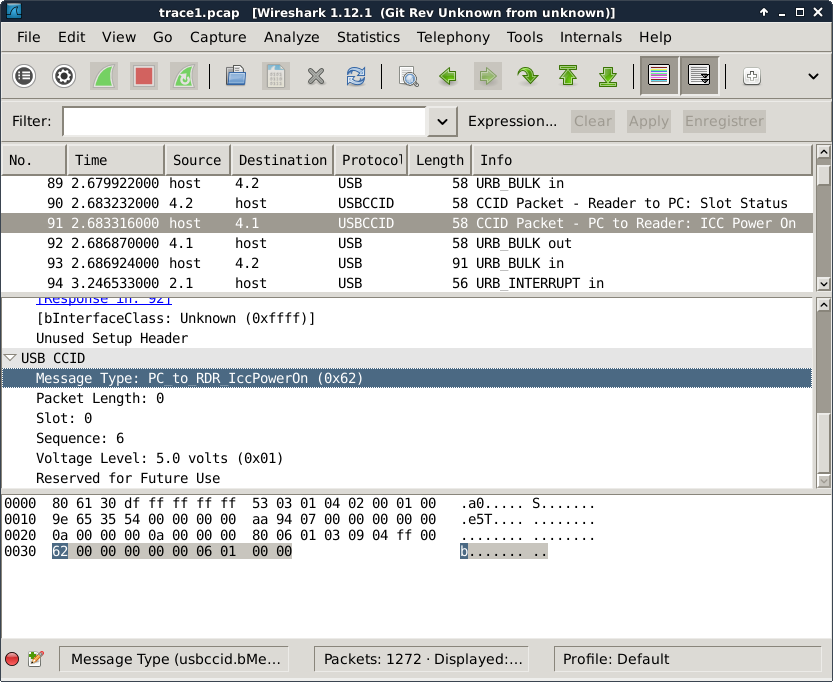Open capture options gear icon
Viewport: 833px width, 682px height.
pos(64,76)
